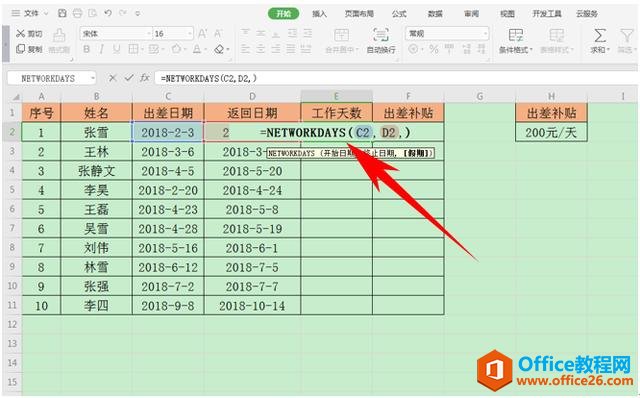The height and width of the screenshot is (398, 640).
Task: Center text horizontally
Action: click(260, 49)
